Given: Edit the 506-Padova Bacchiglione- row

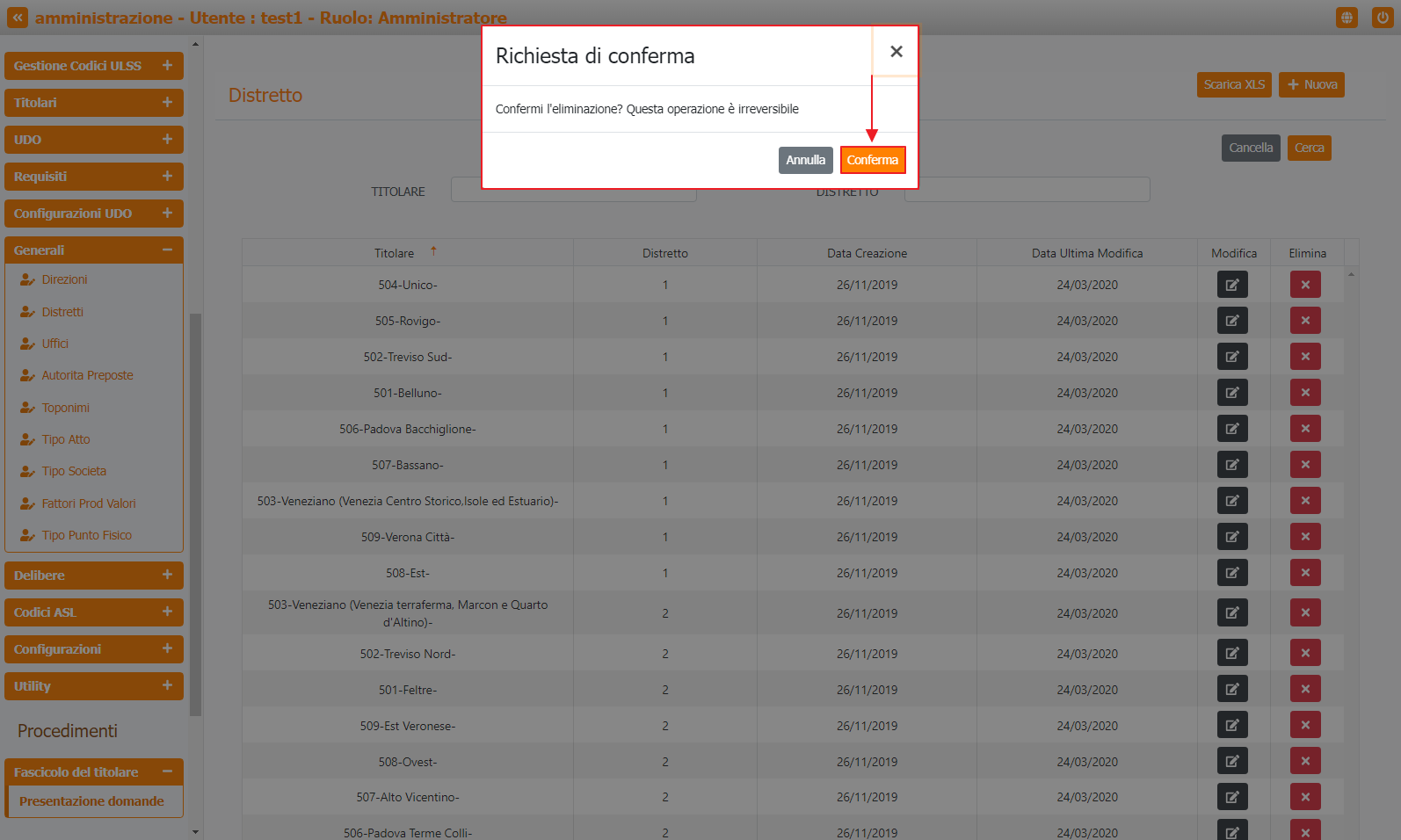Looking at the screenshot, I should (1232, 429).
